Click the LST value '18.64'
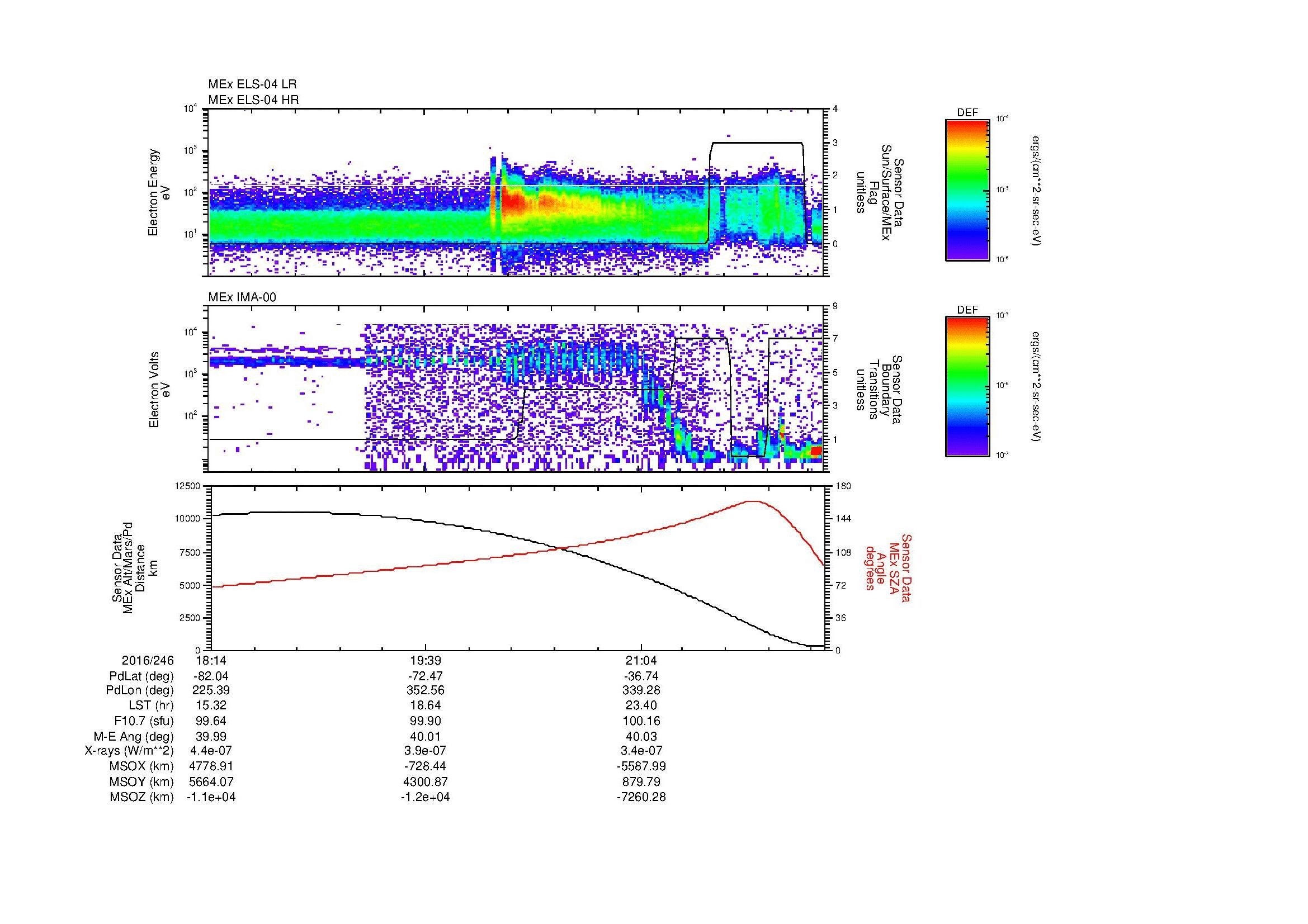Screen dimensions: 1308x924 point(426,705)
